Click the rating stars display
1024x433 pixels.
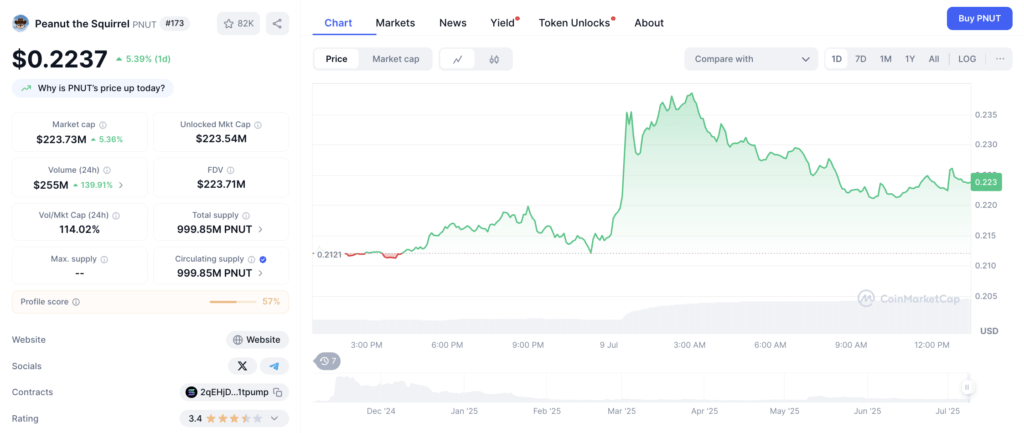(233, 418)
